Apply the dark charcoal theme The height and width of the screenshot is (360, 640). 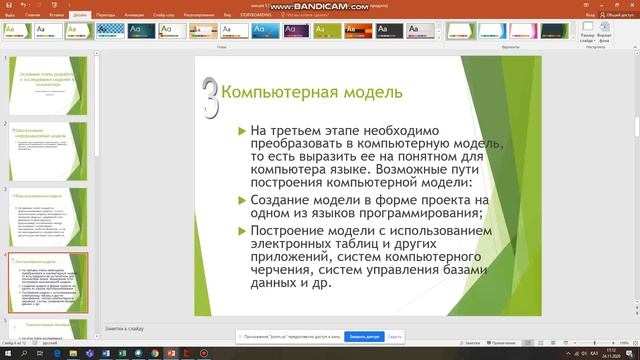(x=389, y=31)
